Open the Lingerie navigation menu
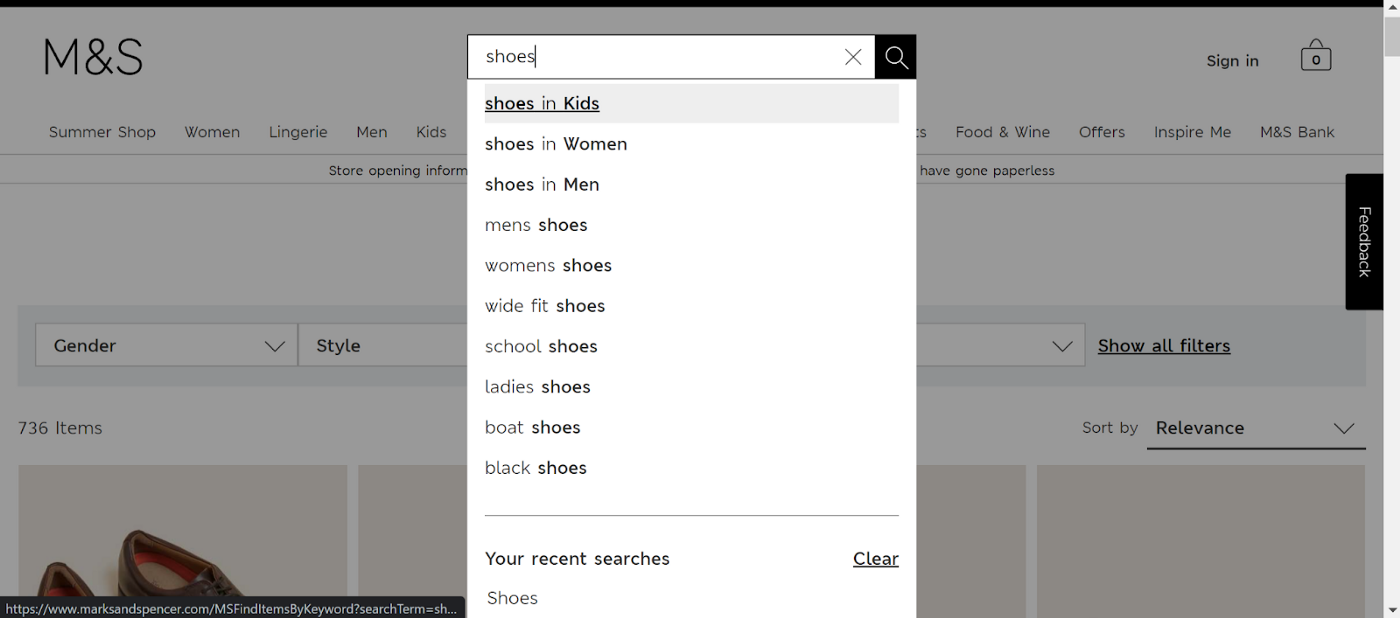Image resolution: width=1400 pixels, height=618 pixels. click(298, 132)
